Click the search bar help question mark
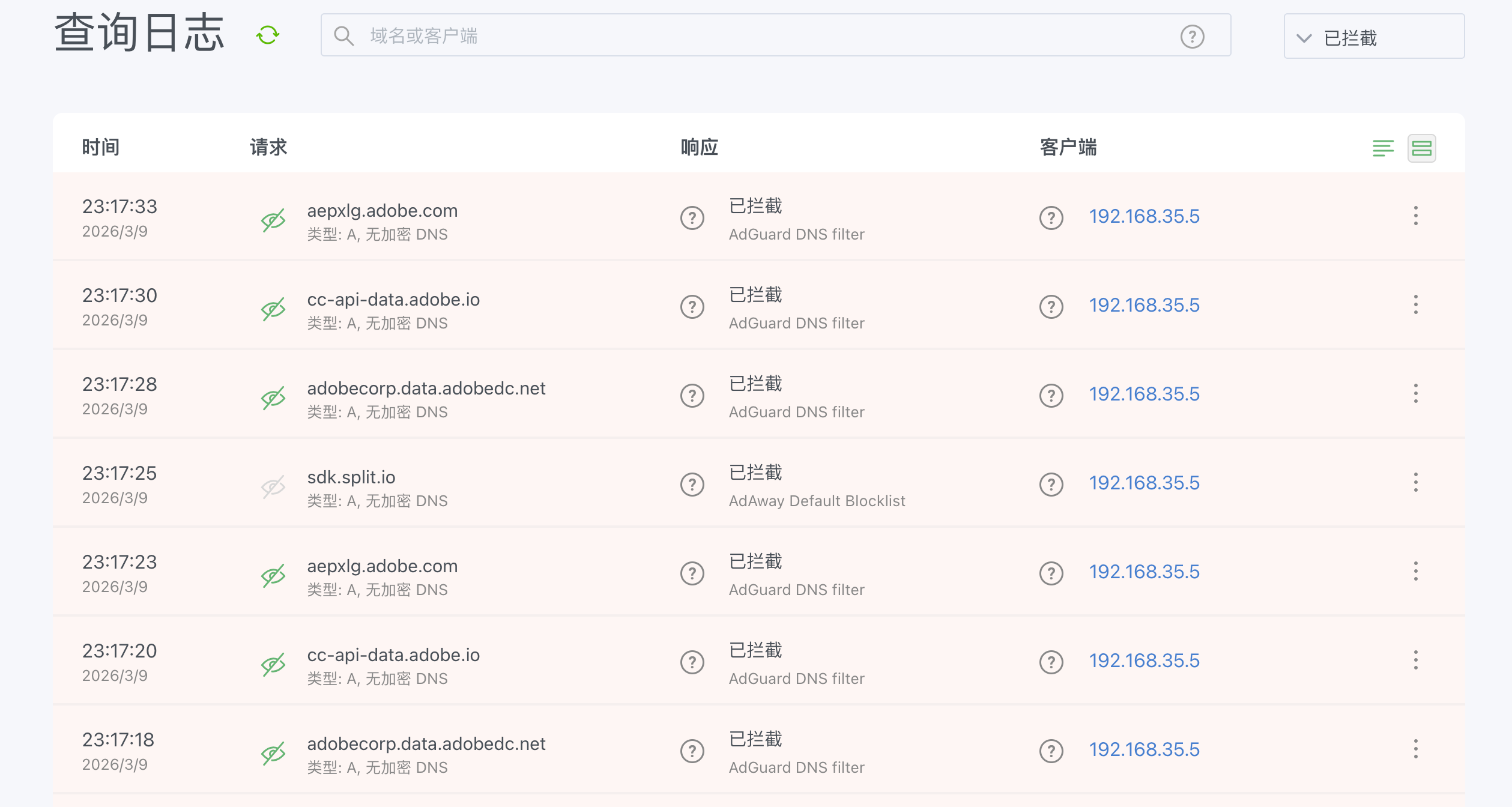1512x807 pixels. 1192,37
